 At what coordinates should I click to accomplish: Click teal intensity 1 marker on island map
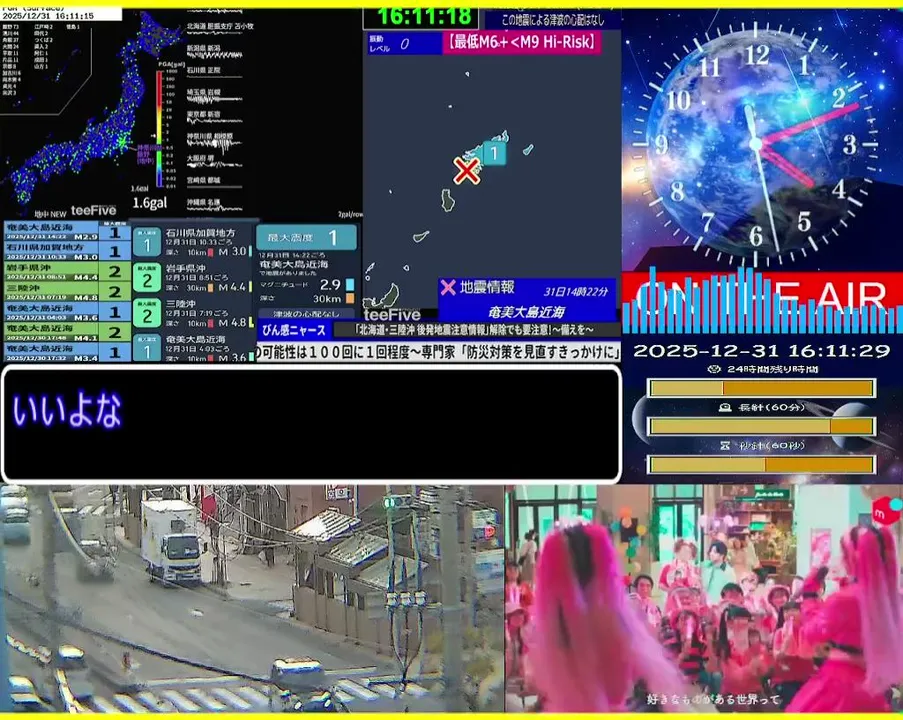pos(494,153)
